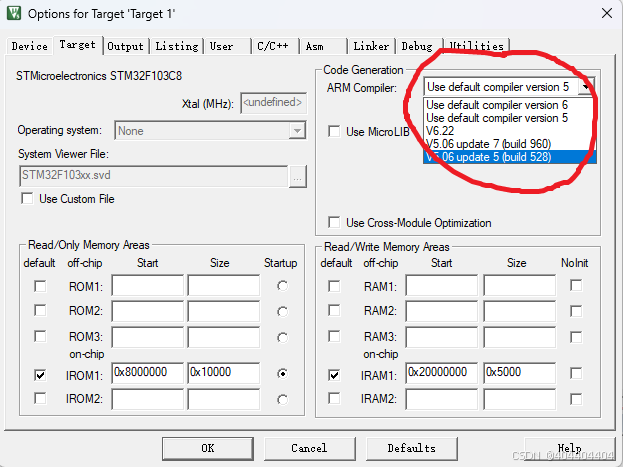Click the ROM1 Size field
The width and height of the screenshot is (623, 467).
[x=224, y=285]
